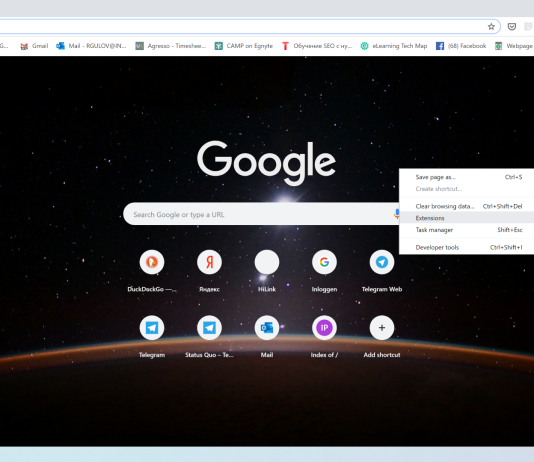Open Task manager from the menu

click(467, 230)
